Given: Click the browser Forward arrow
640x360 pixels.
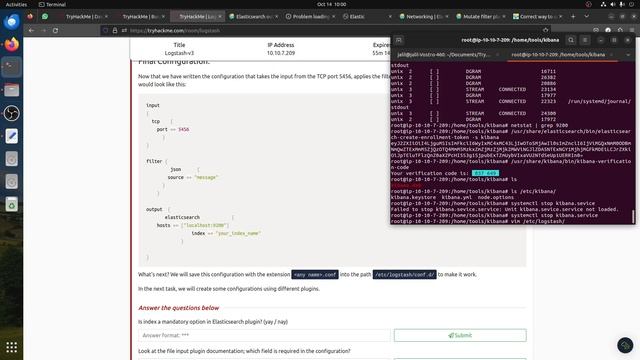Looking at the screenshot, I should click(43, 30).
